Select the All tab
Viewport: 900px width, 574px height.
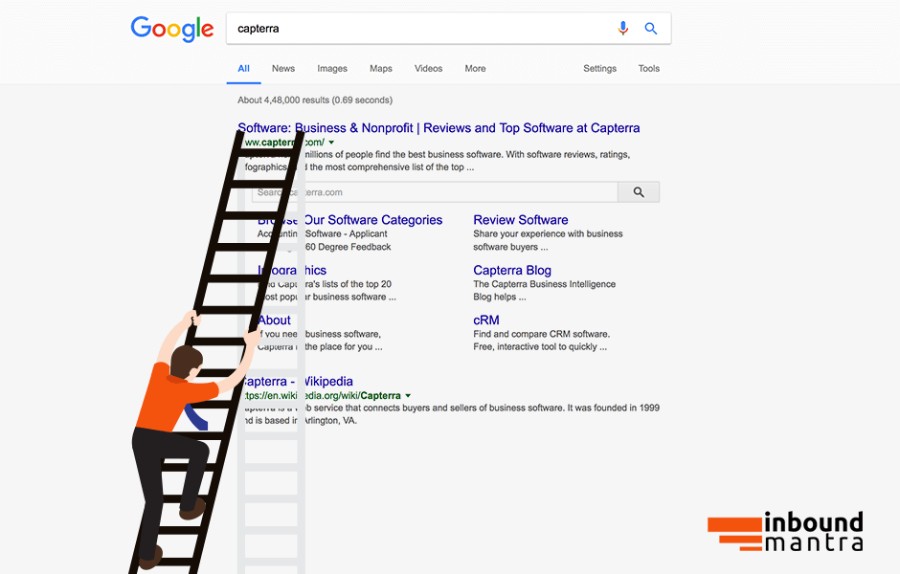click(243, 68)
